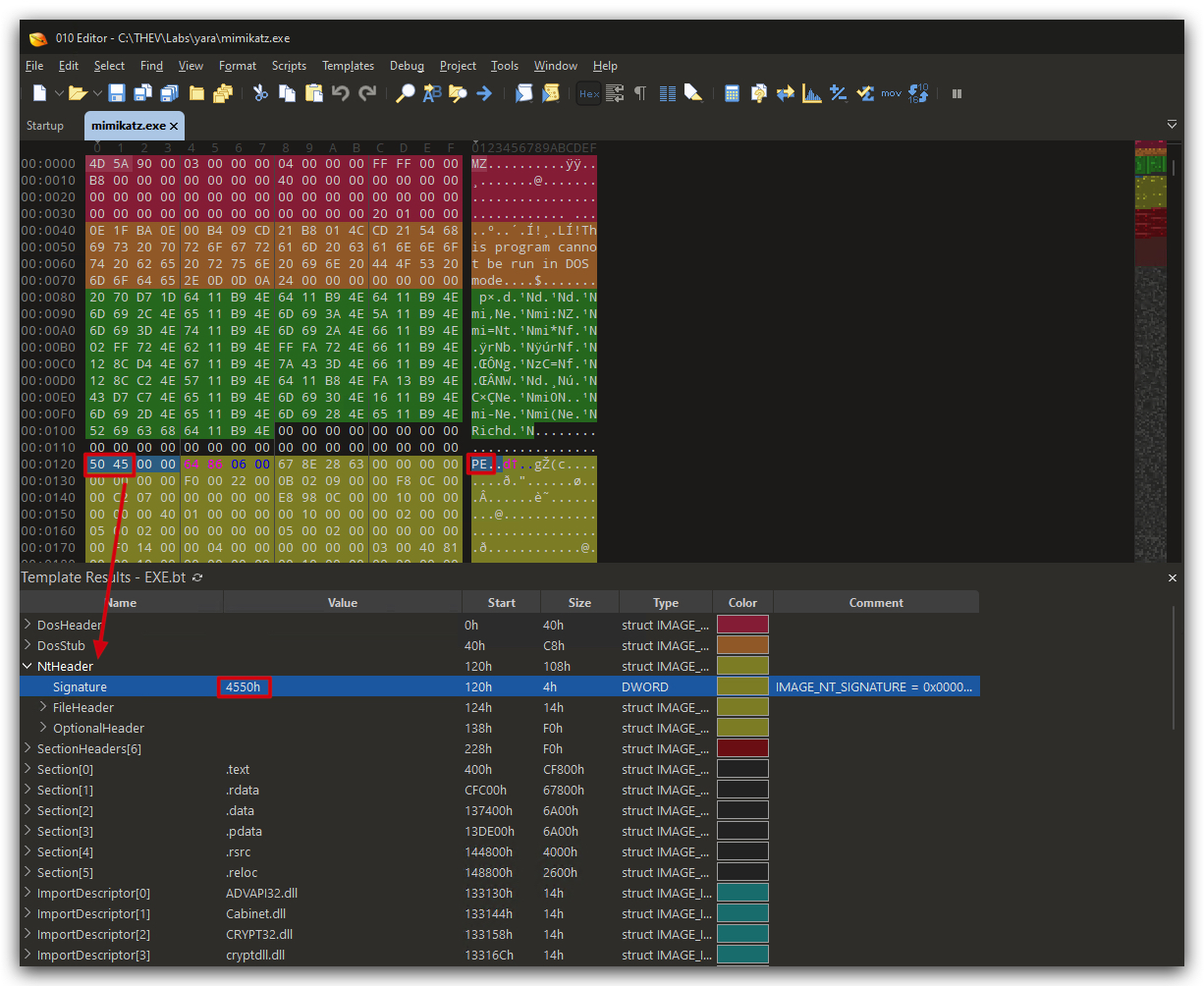Screen dimensions: 1204x986
Task: Click the Cut scissors icon
Action: pos(260,93)
